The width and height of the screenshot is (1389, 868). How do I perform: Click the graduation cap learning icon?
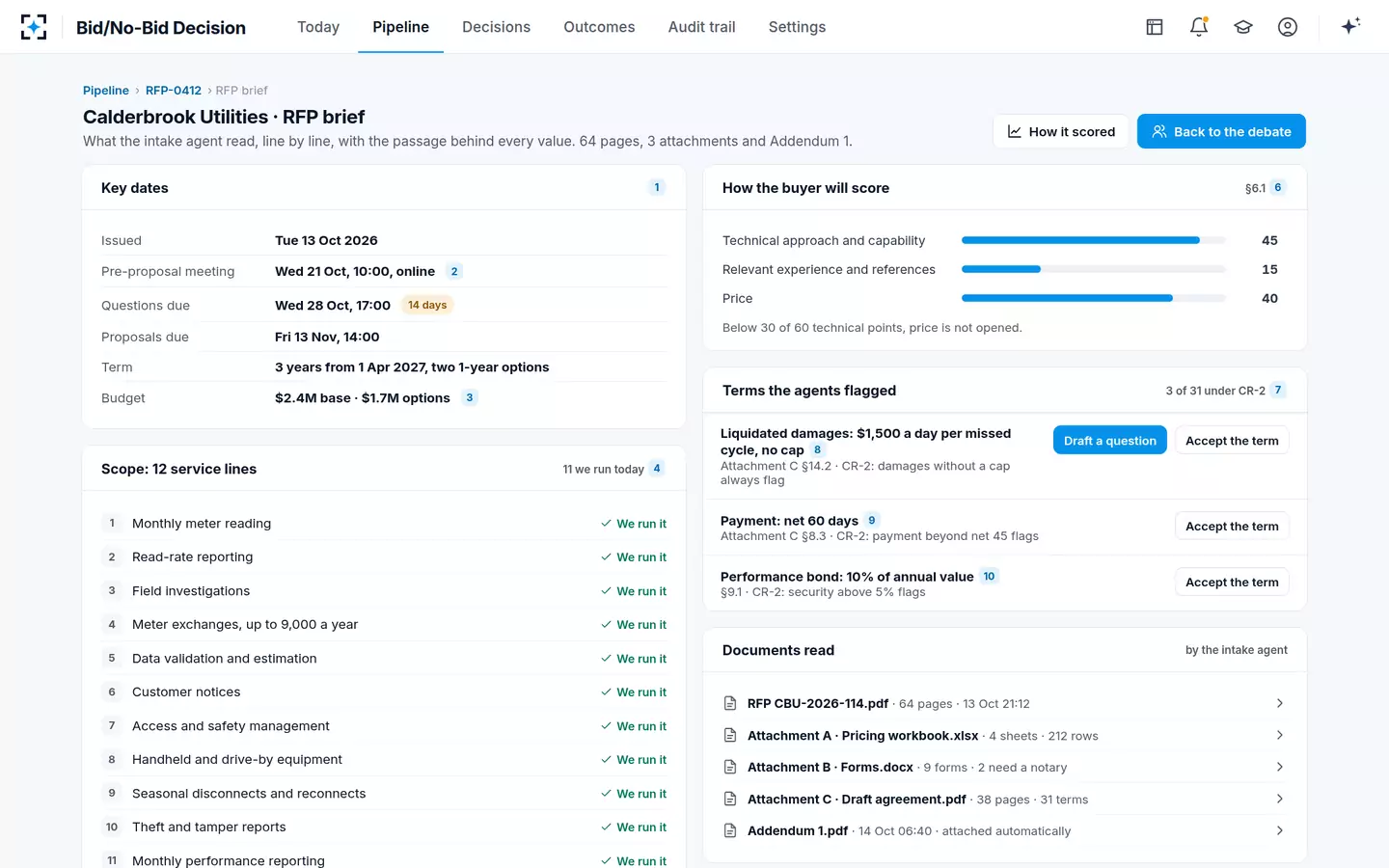click(x=1243, y=27)
